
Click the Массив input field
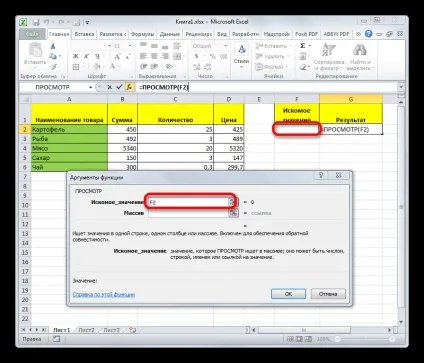click(188, 213)
